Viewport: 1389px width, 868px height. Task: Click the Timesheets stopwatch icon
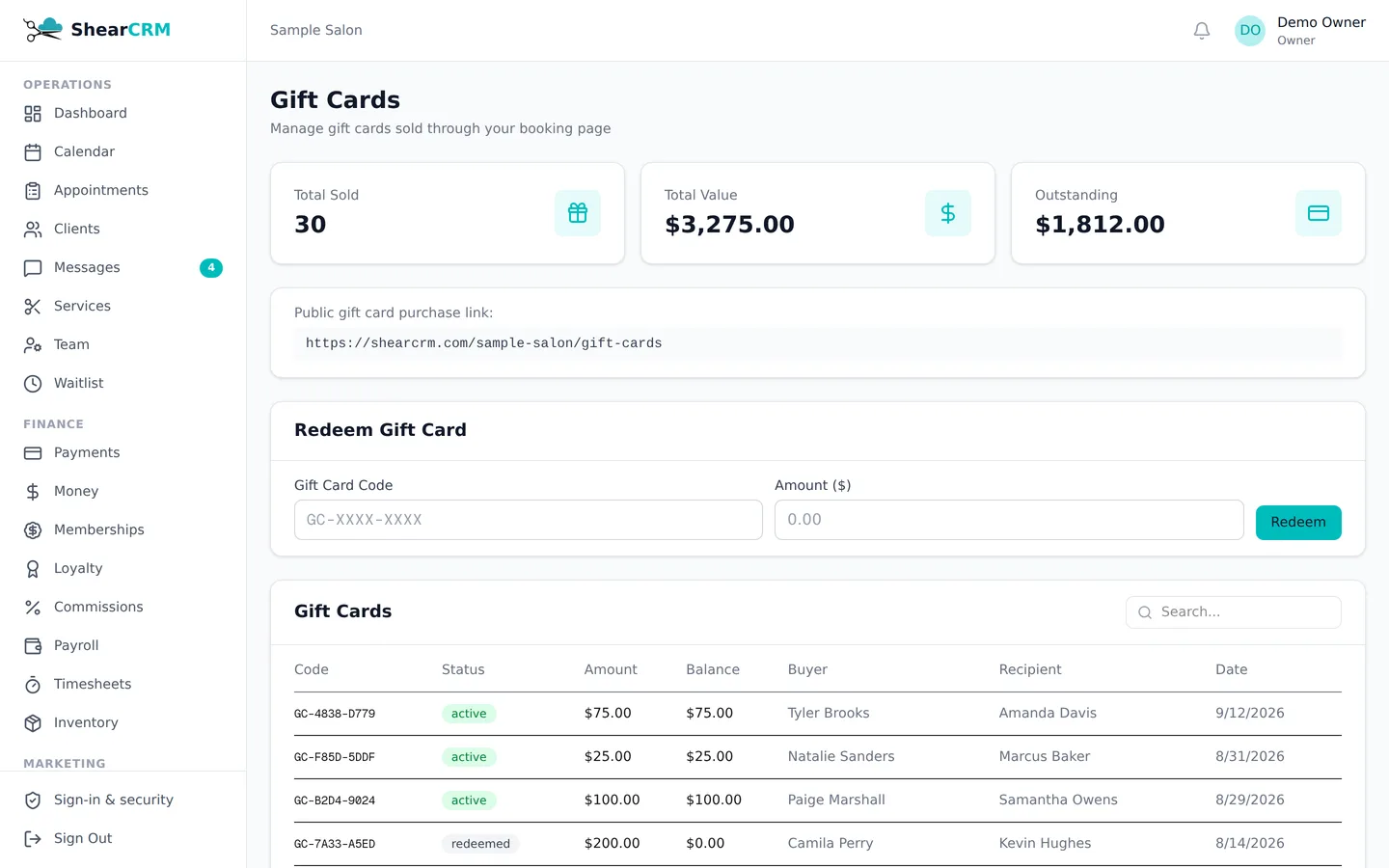pos(33,685)
